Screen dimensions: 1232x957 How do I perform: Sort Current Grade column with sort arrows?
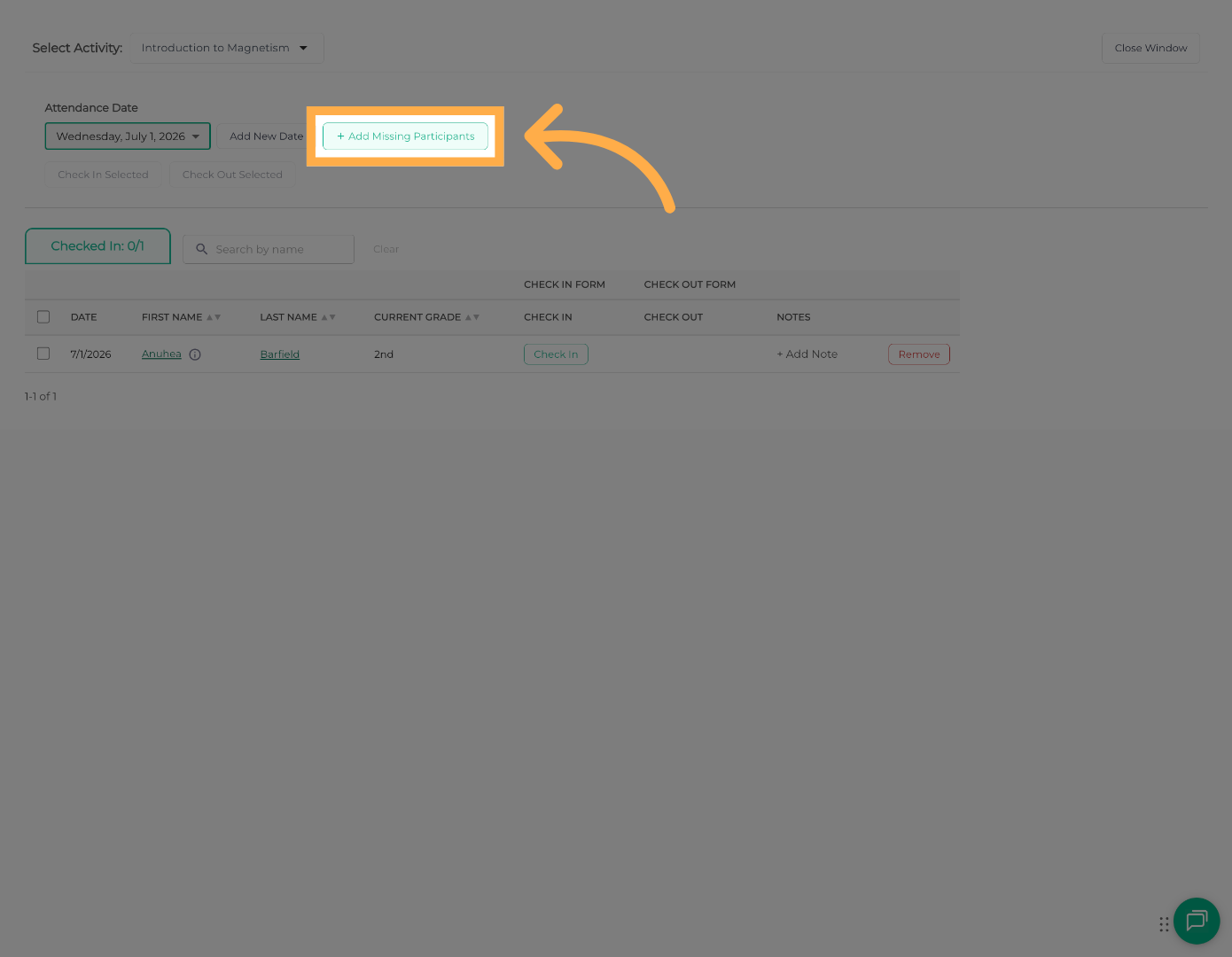click(x=472, y=317)
